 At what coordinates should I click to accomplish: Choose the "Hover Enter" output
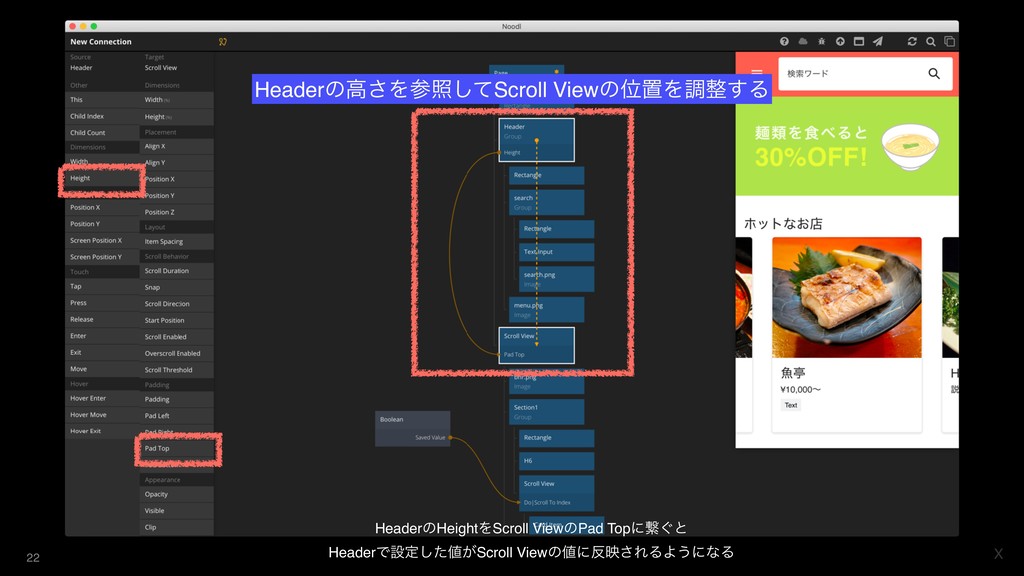point(102,398)
